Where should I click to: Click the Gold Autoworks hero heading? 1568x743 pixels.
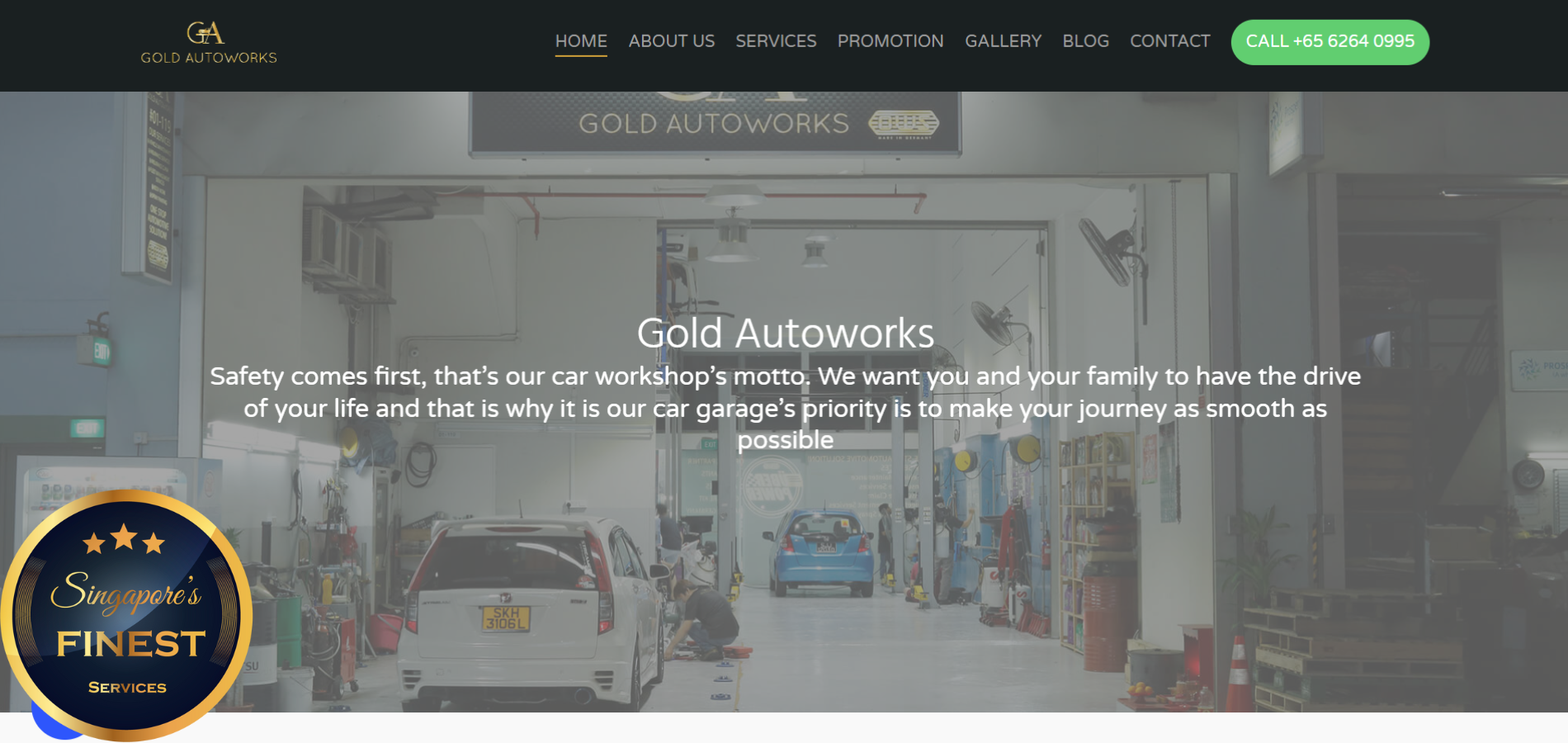point(785,334)
